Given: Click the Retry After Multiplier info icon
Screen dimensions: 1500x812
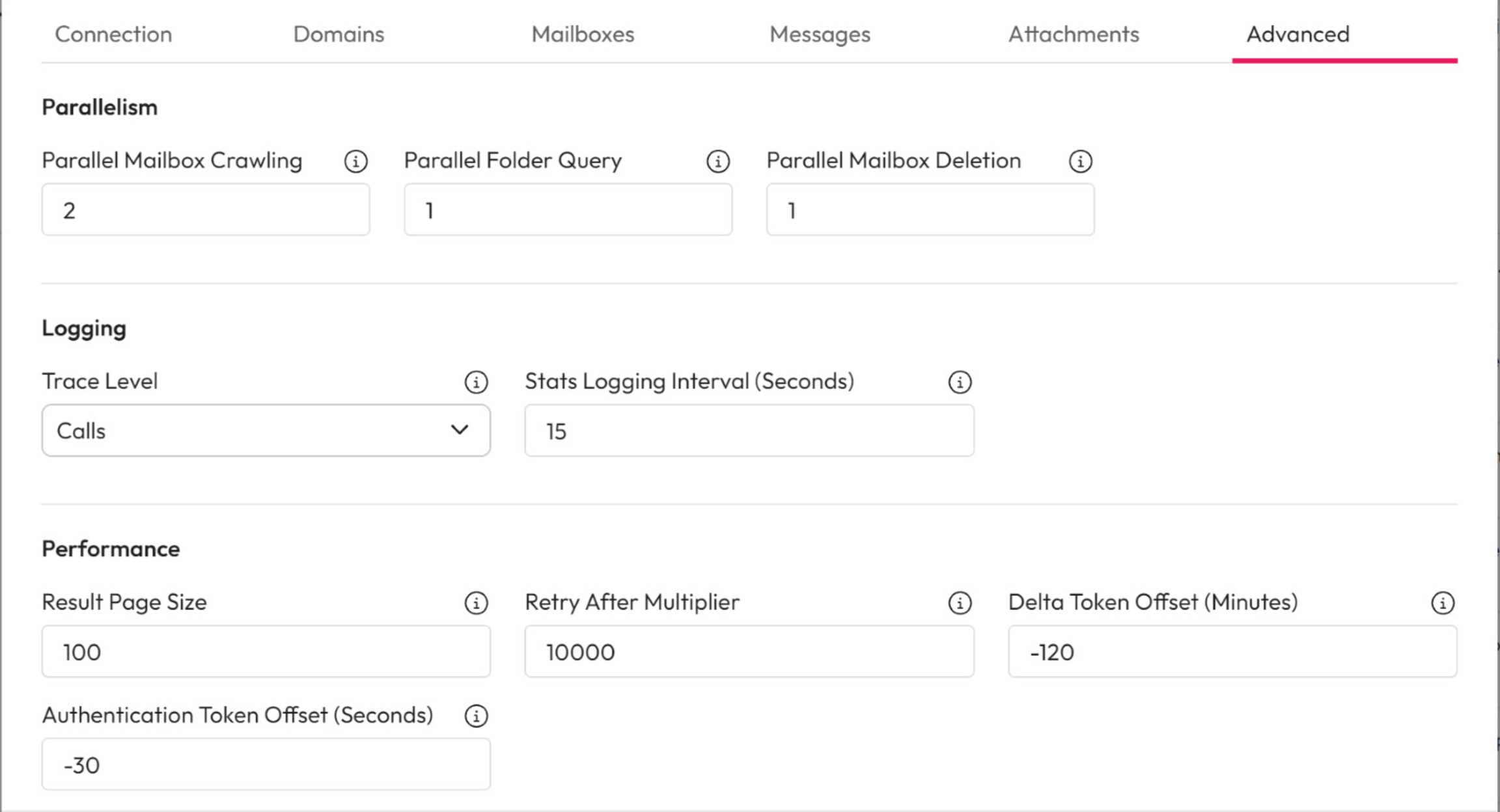Looking at the screenshot, I should coord(960,603).
